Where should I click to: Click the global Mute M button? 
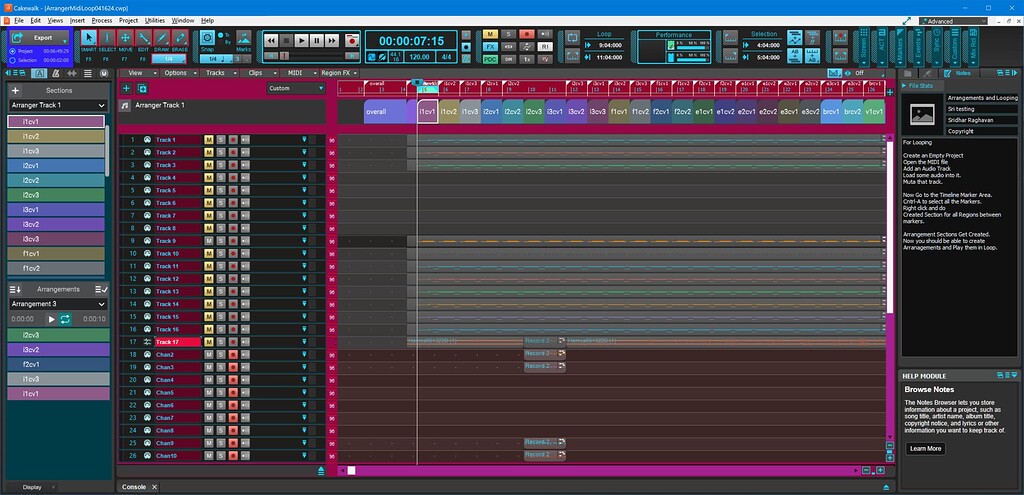click(490, 34)
